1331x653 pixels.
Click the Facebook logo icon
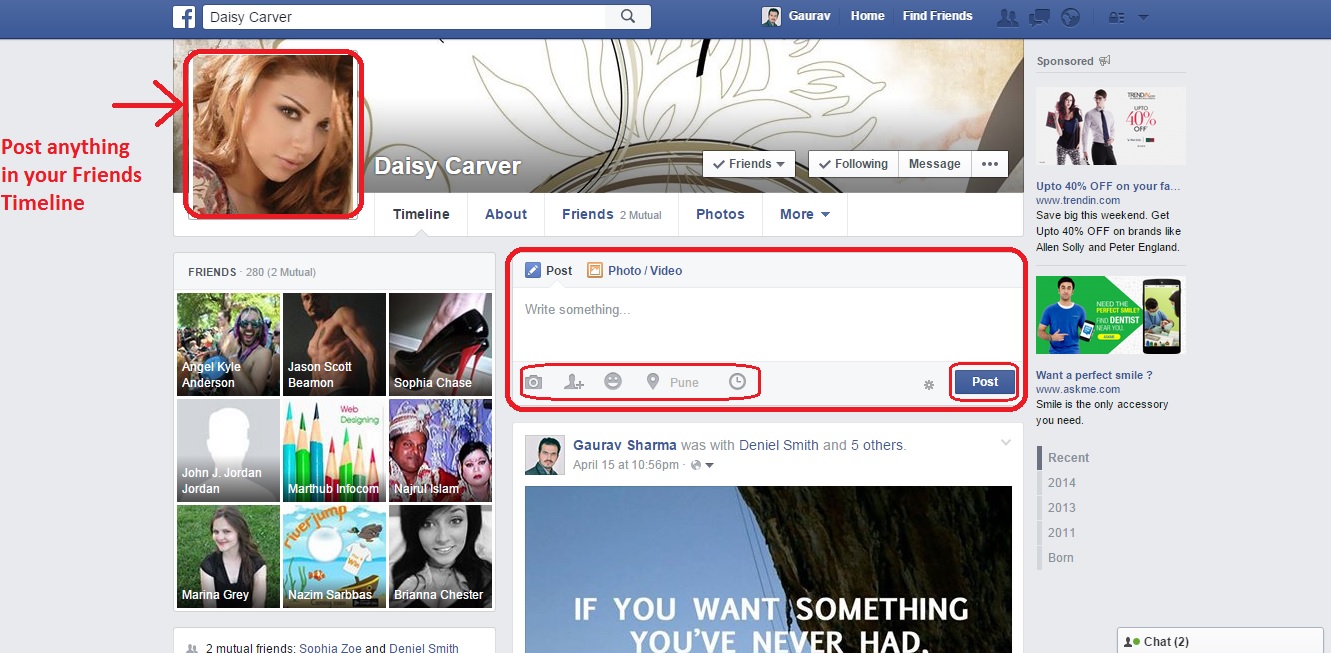pos(184,17)
